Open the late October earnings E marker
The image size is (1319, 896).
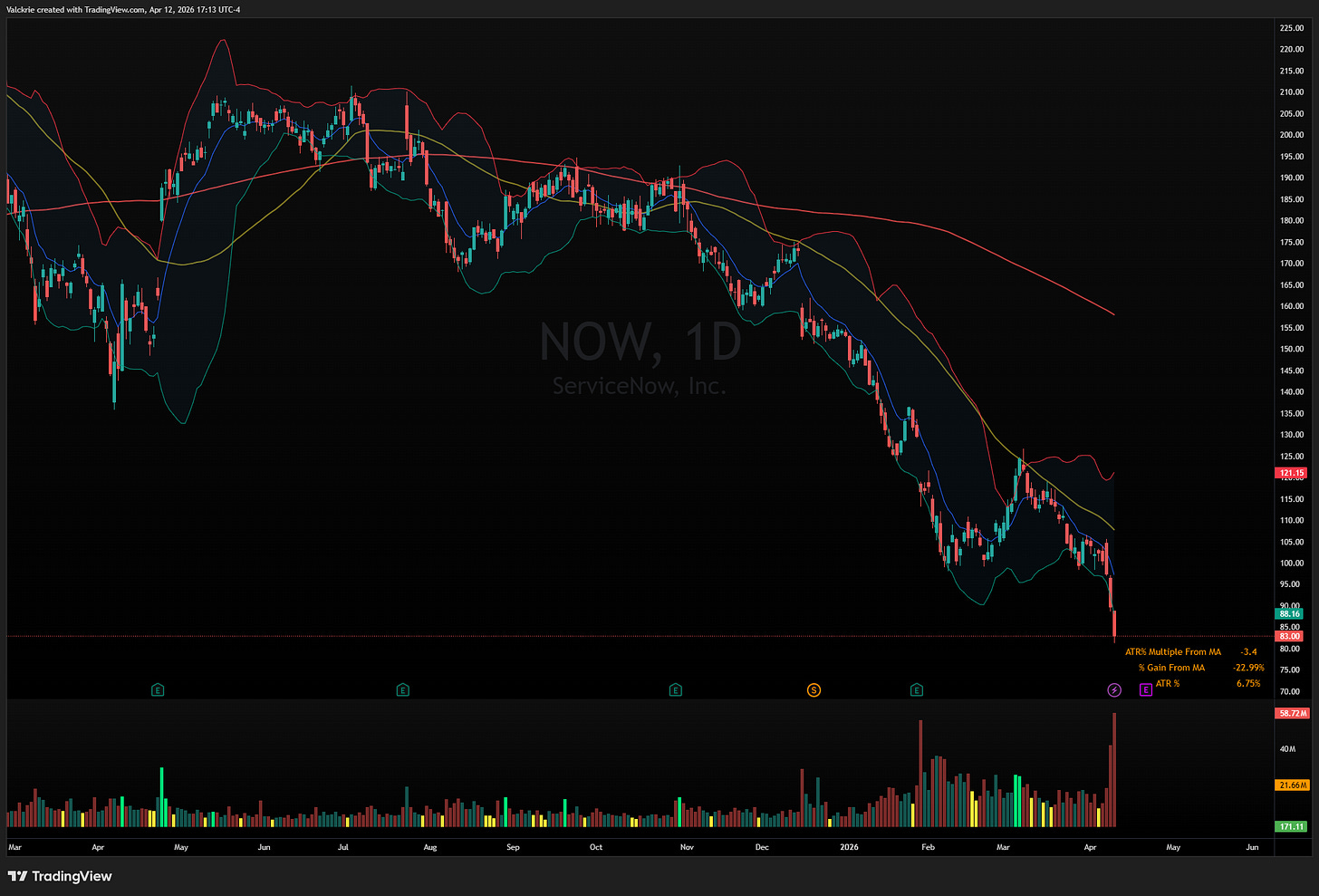[675, 690]
